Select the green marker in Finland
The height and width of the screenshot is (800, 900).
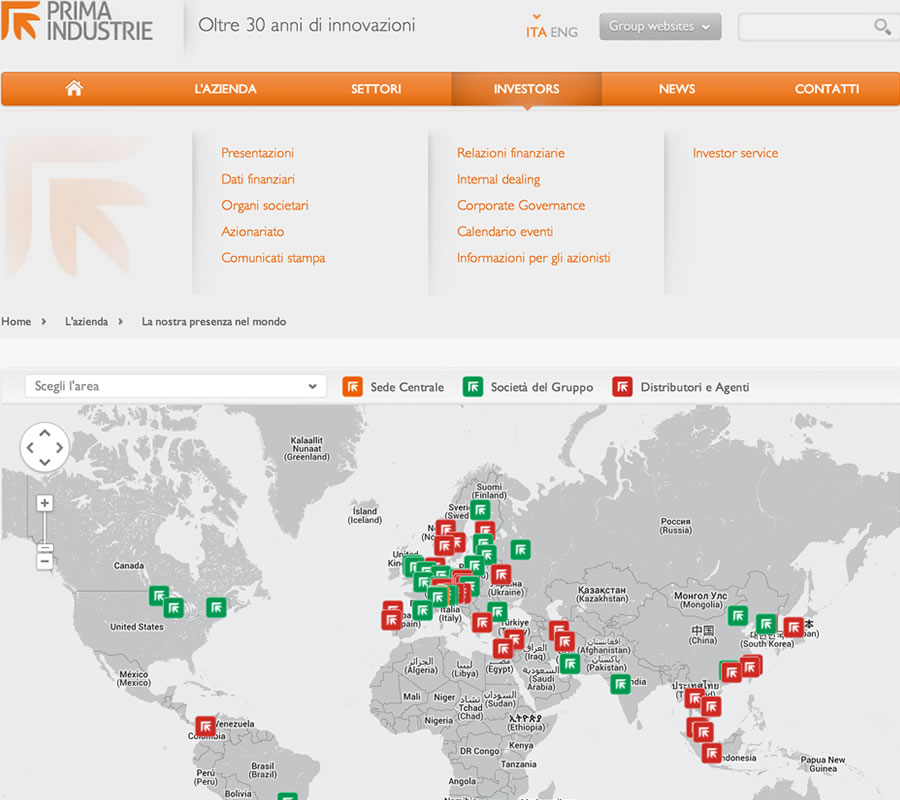click(480, 510)
